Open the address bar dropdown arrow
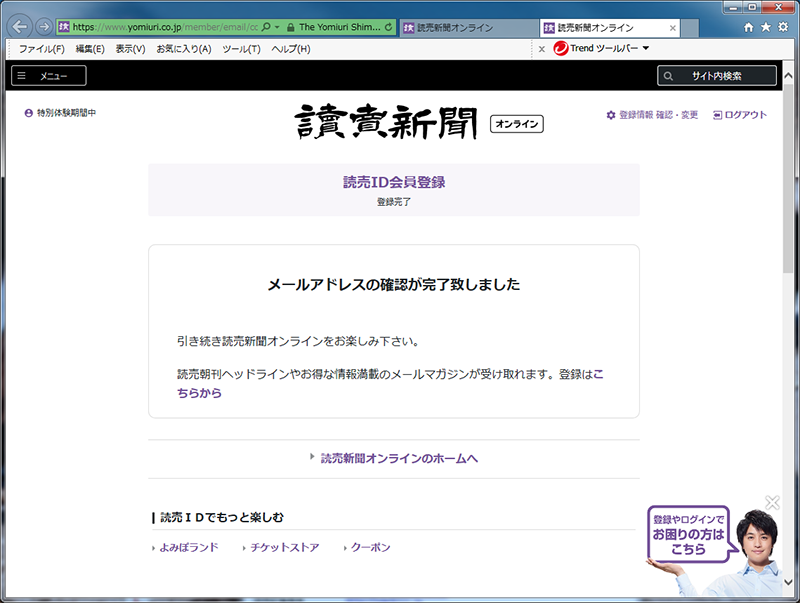The image size is (800, 603). [277, 27]
